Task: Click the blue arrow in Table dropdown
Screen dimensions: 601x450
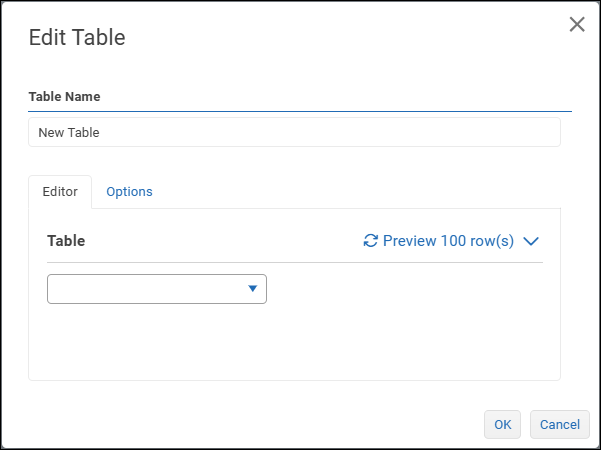Action: (253, 289)
